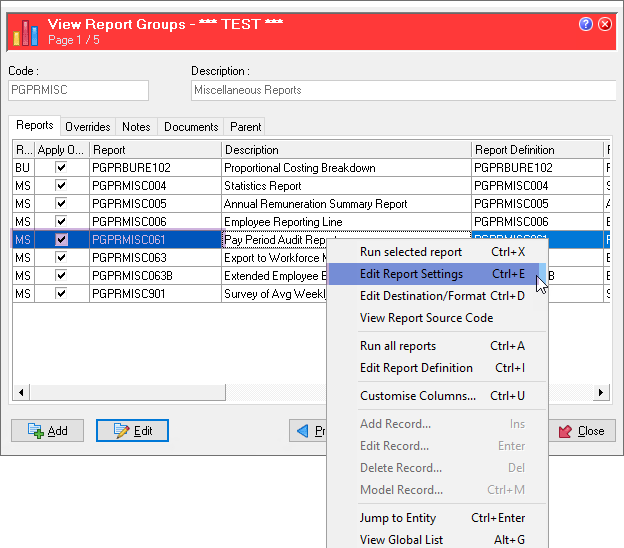
Task: Click the Edit button with pencil icon
Action: (132, 431)
